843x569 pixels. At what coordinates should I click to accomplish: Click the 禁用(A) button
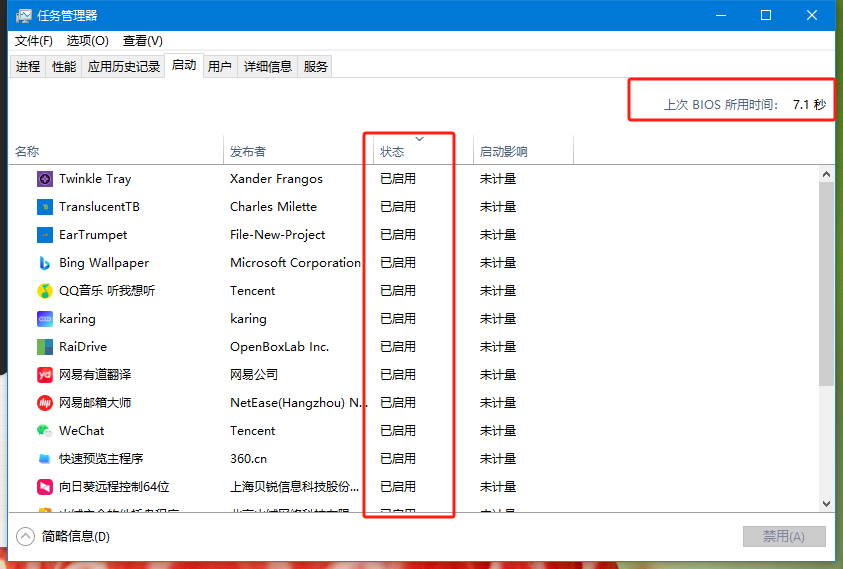coord(784,536)
